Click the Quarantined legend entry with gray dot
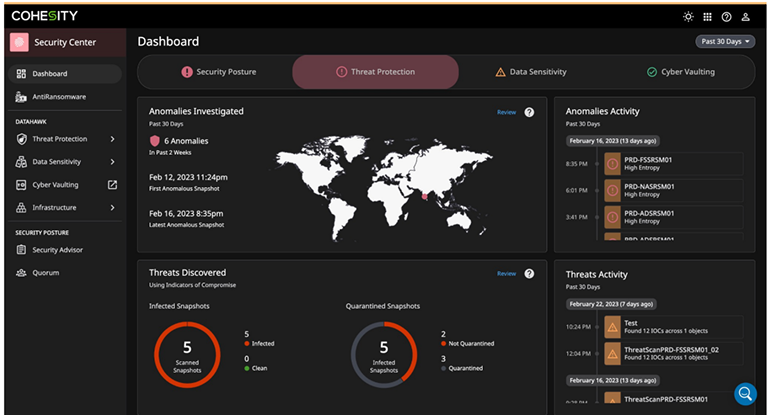The image size is (770, 415). pos(462,368)
